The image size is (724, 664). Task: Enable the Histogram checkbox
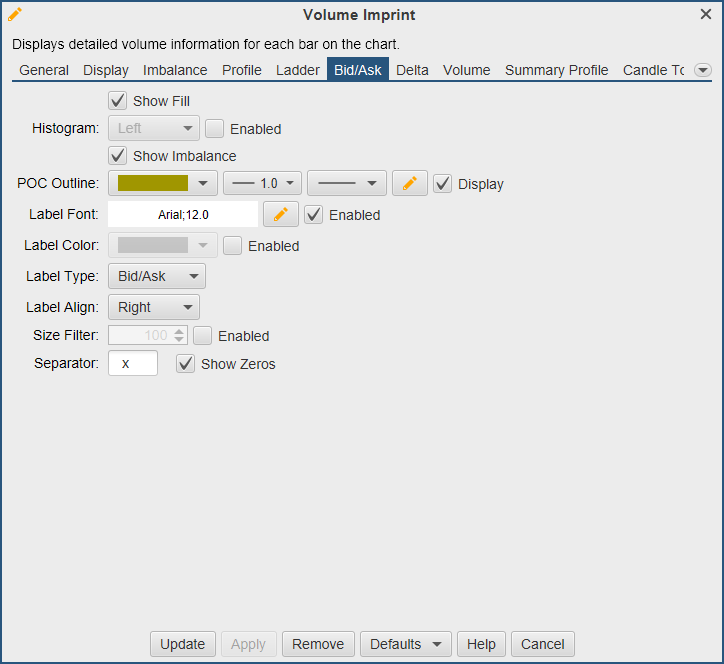coord(214,129)
